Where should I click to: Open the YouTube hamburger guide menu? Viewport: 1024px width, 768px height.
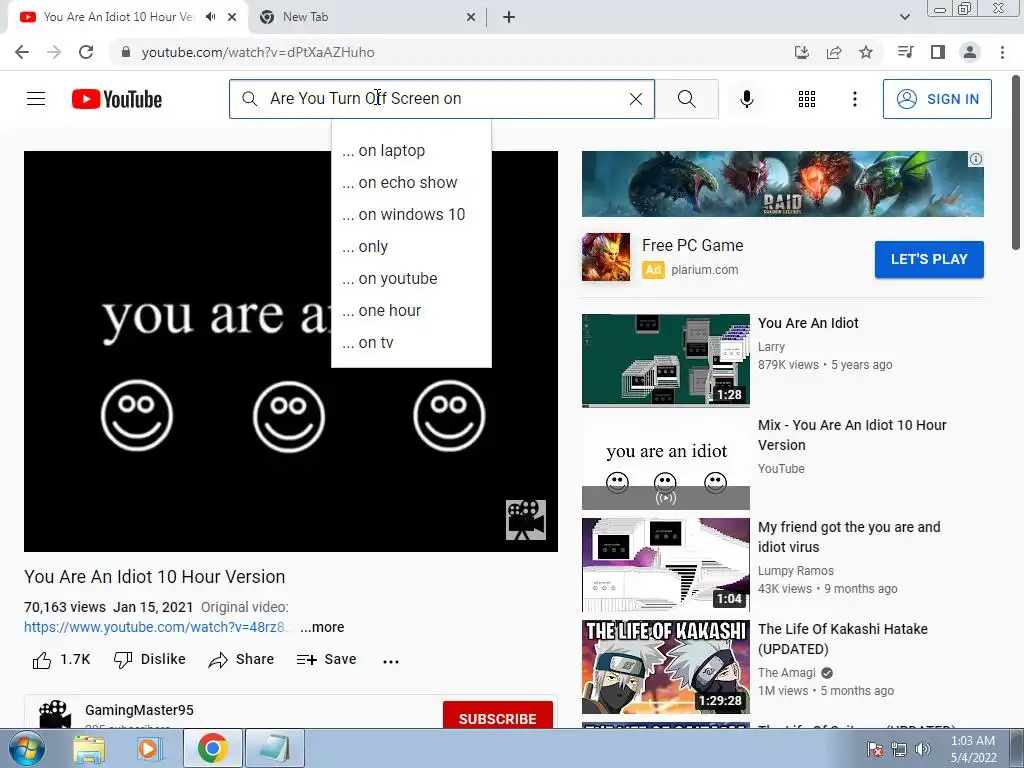coord(36,99)
